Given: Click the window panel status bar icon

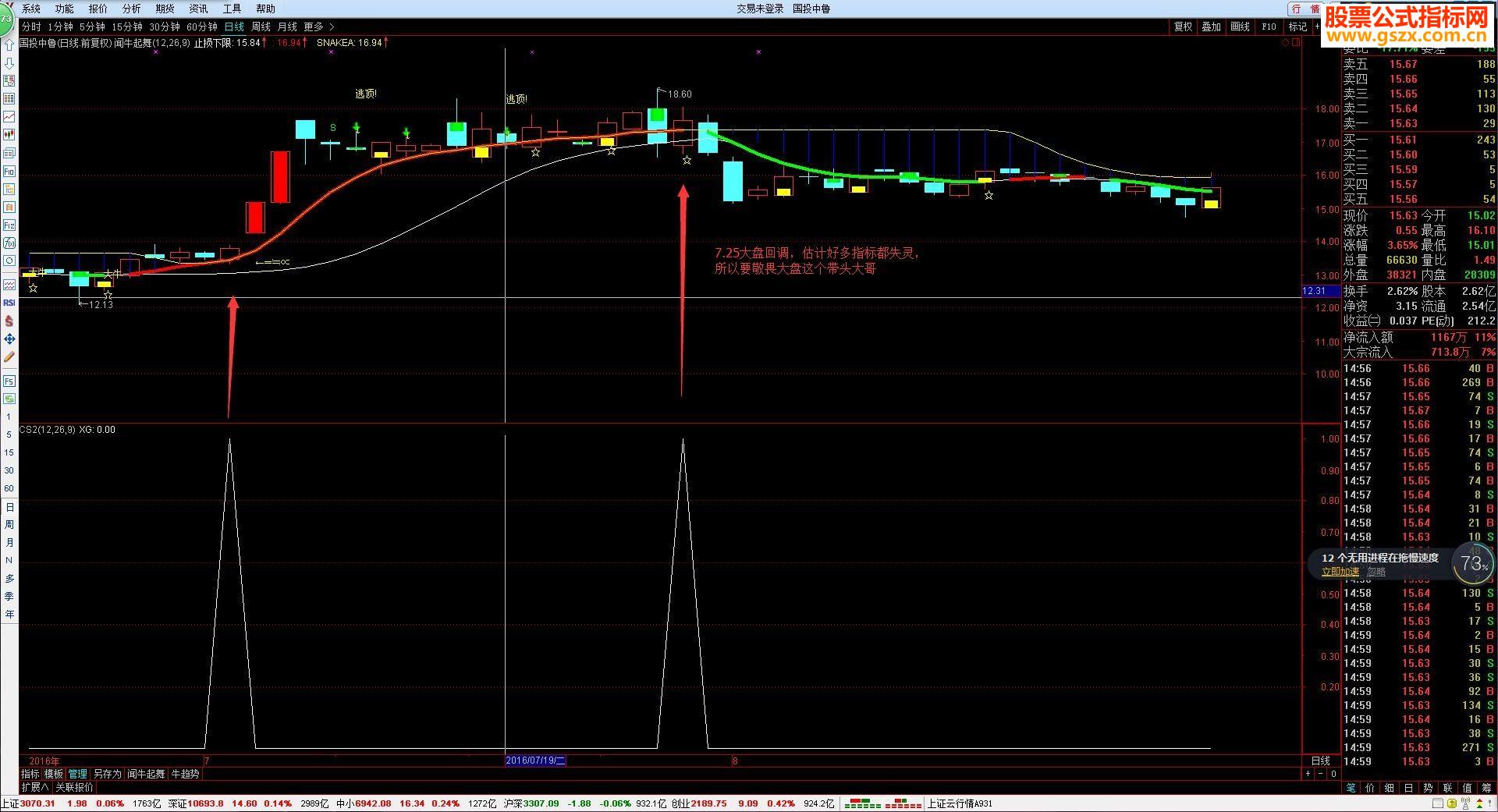Looking at the screenshot, I should pos(1439,803).
